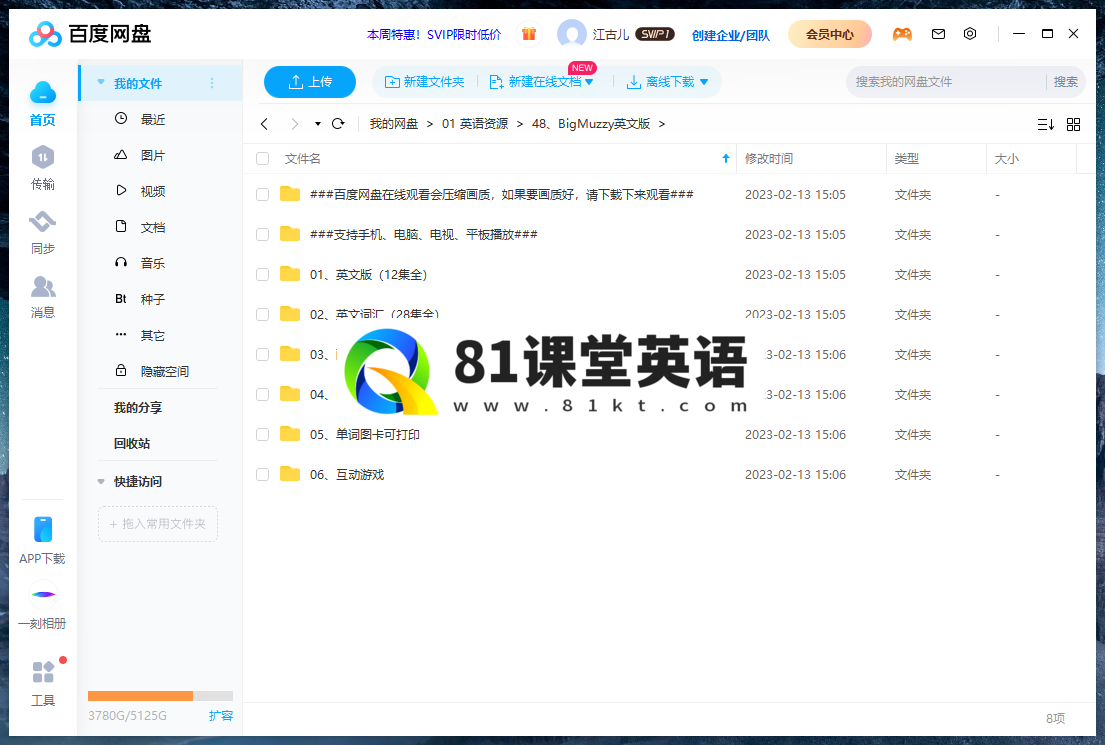Go back with the left arrow

[264, 124]
